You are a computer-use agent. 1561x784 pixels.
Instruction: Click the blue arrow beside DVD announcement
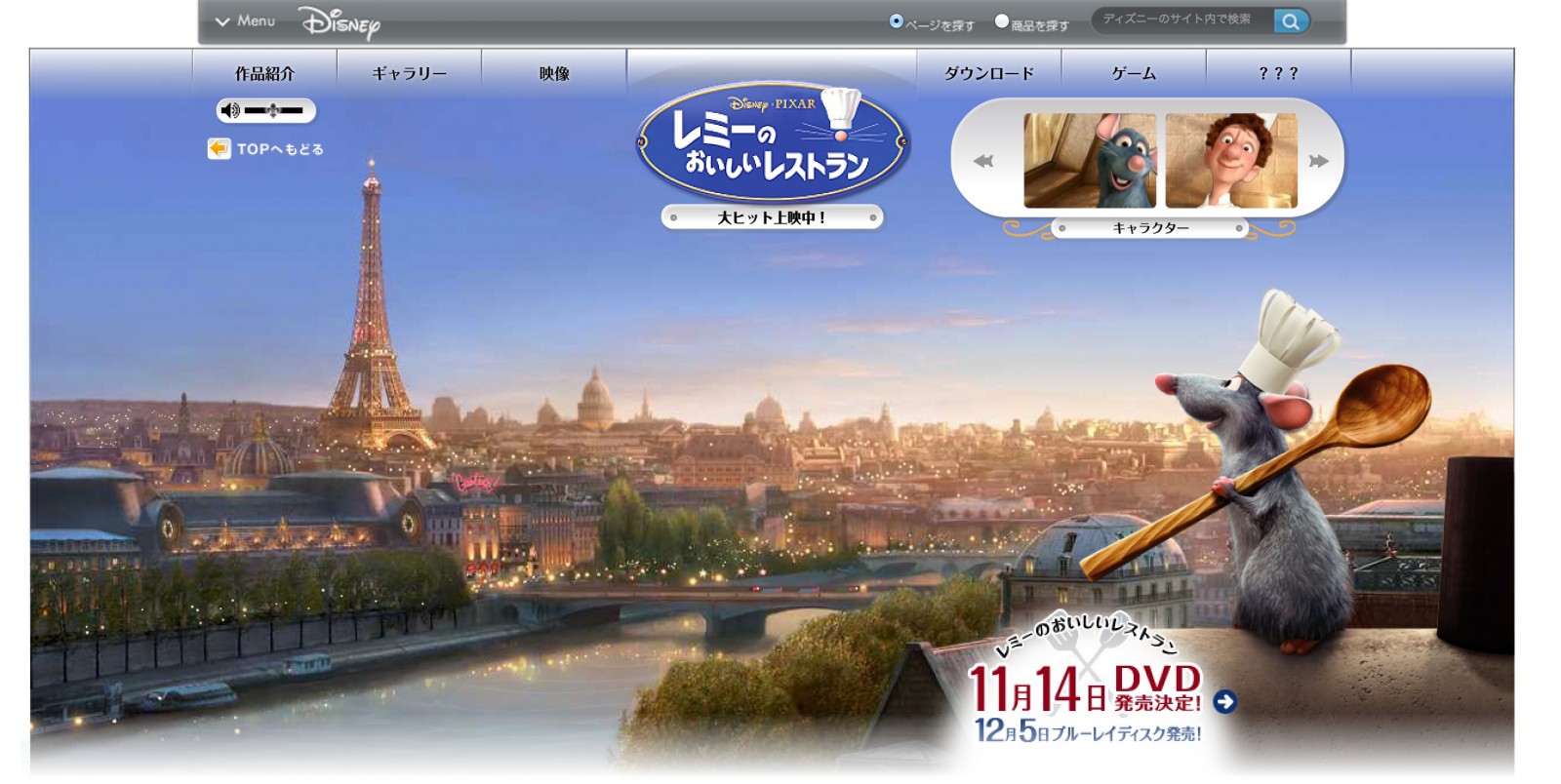point(1225,701)
